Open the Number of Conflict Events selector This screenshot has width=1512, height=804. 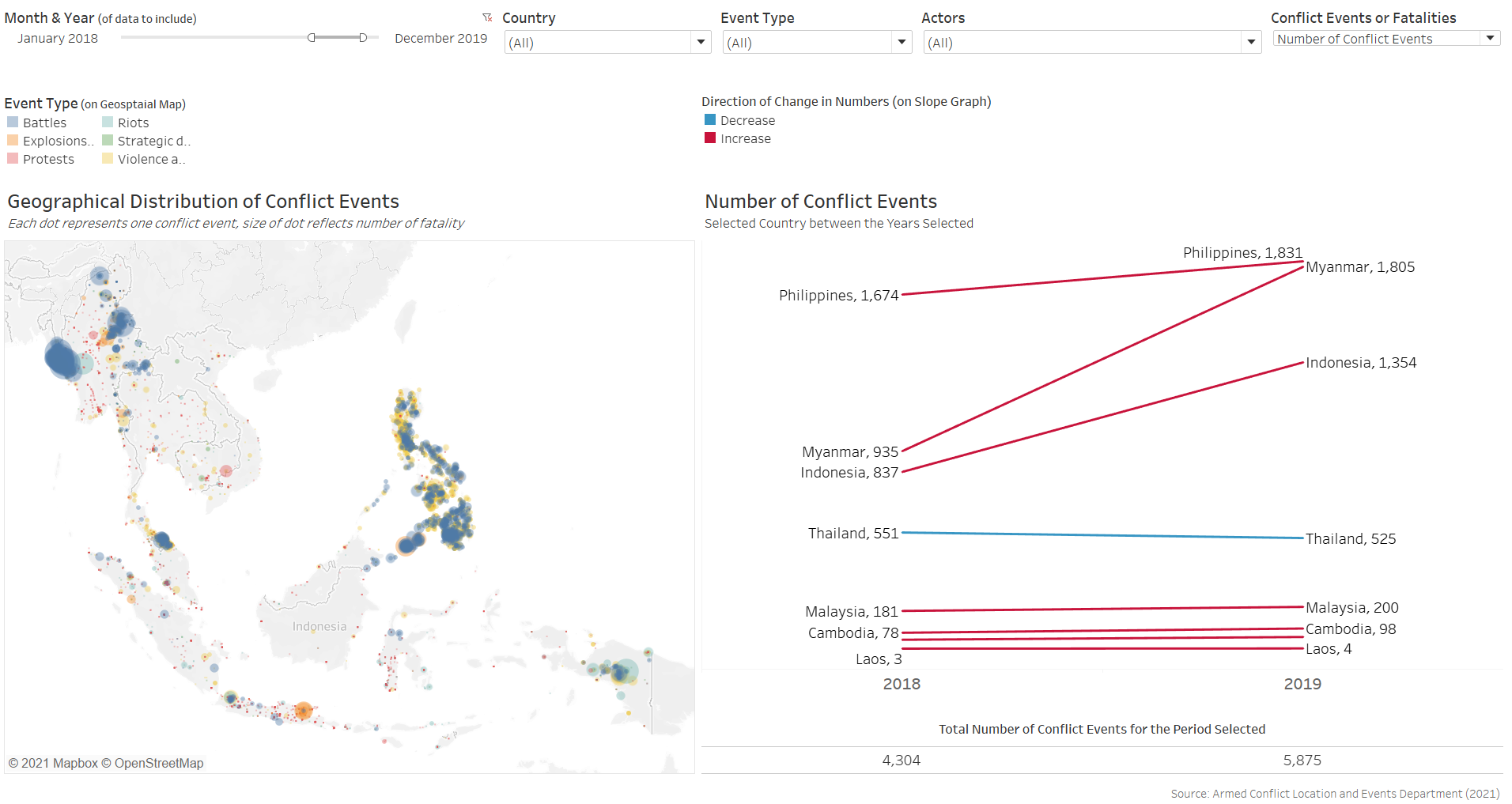click(1490, 38)
